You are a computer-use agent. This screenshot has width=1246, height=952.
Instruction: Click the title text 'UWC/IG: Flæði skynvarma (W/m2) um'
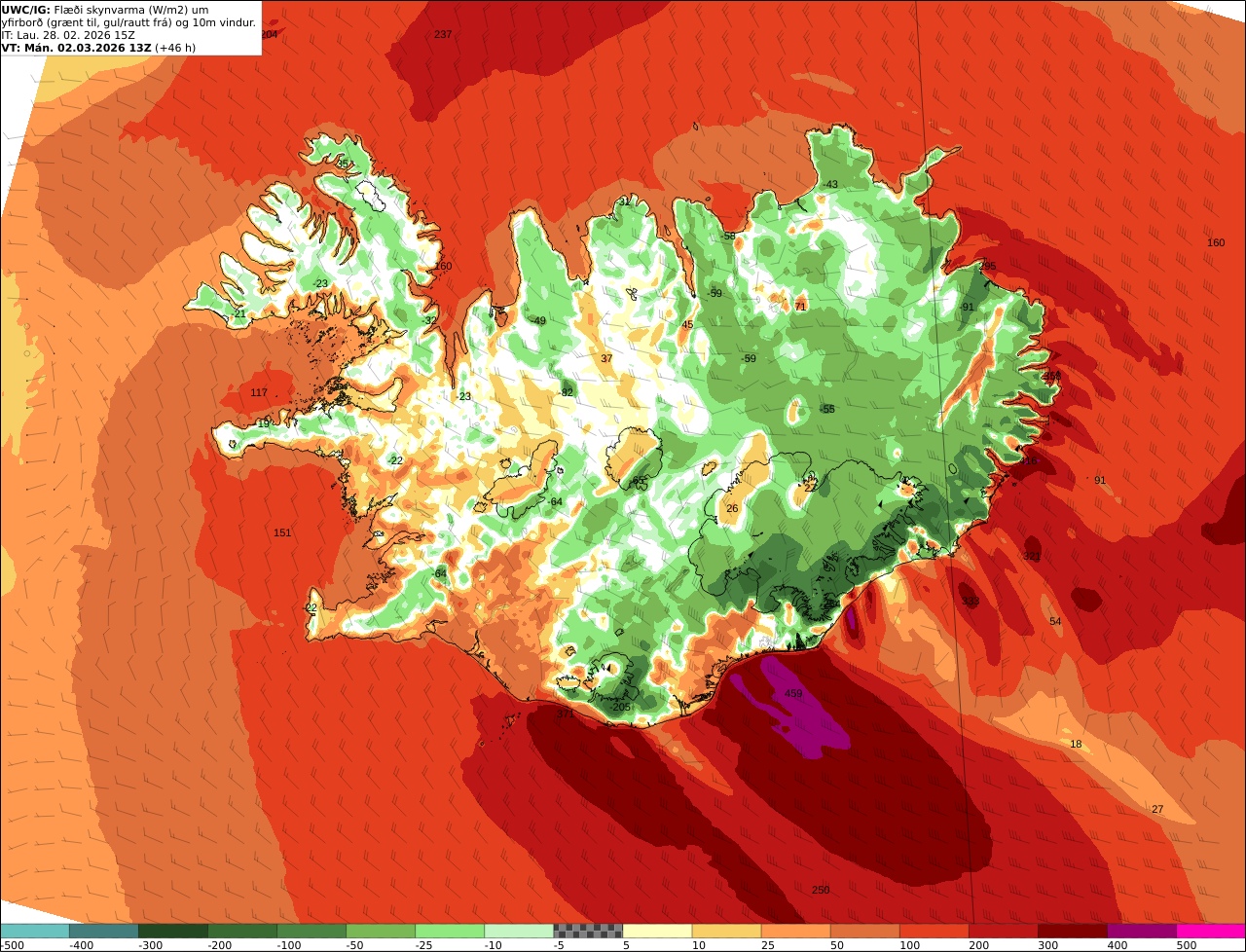(x=104, y=10)
